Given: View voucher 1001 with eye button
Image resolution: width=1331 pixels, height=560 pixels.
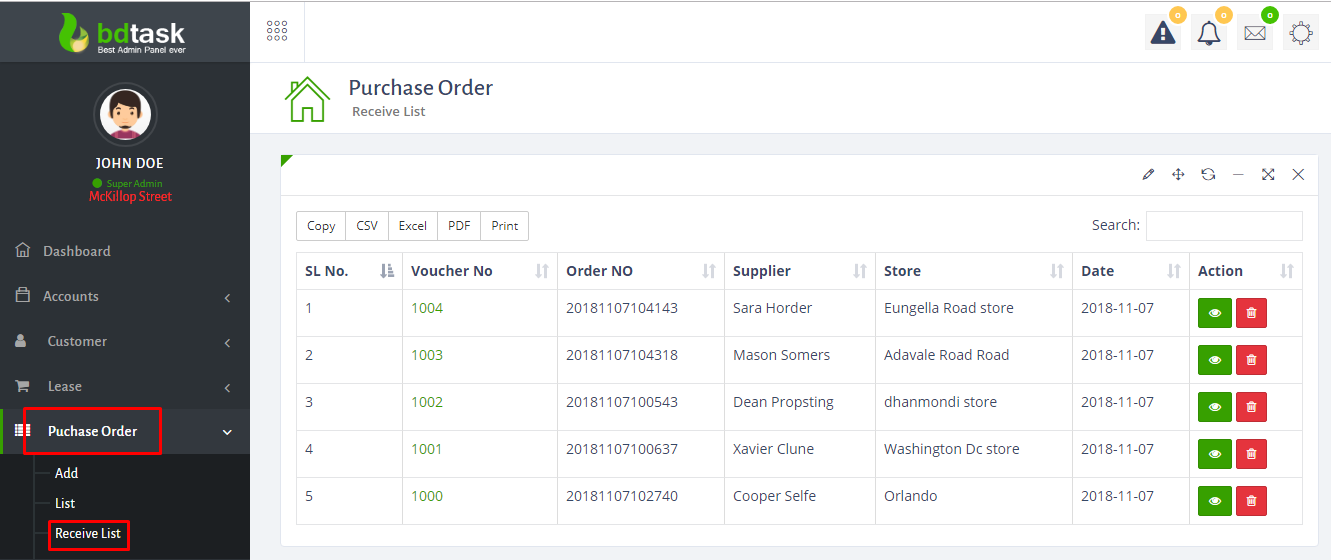Looking at the screenshot, I should pos(1215,454).
